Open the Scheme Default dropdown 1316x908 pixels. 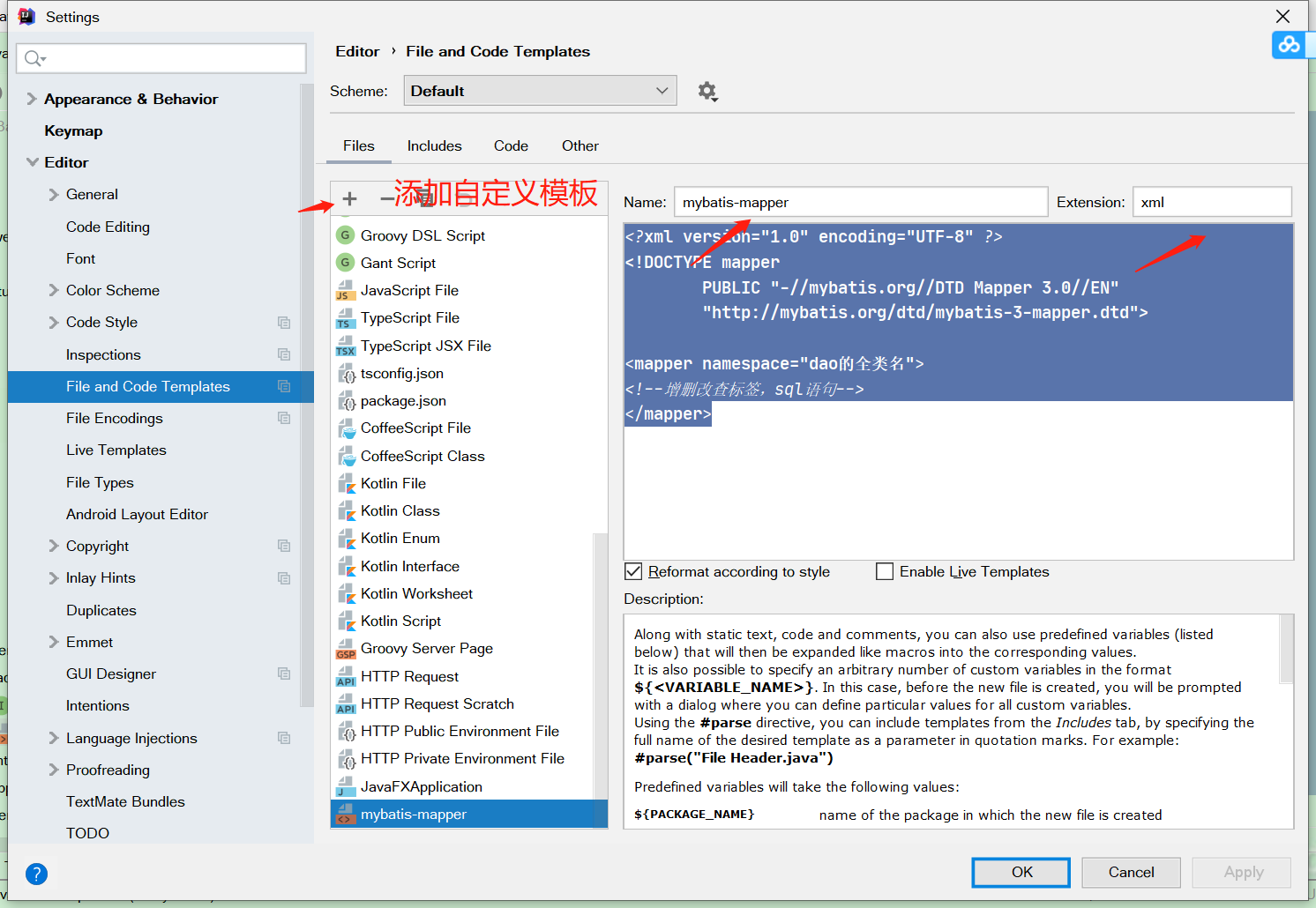point(540,91)
